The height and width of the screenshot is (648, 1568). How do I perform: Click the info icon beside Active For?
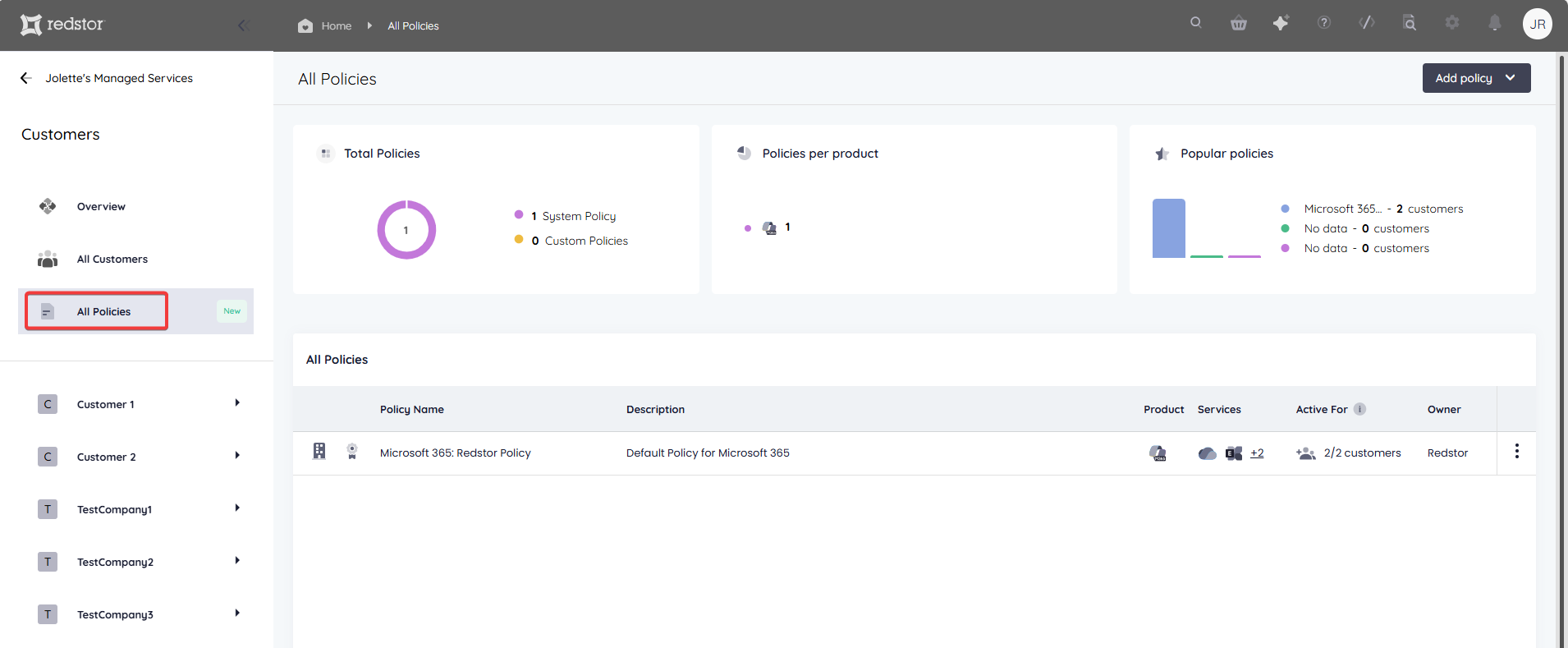(x=1359, y=409)
